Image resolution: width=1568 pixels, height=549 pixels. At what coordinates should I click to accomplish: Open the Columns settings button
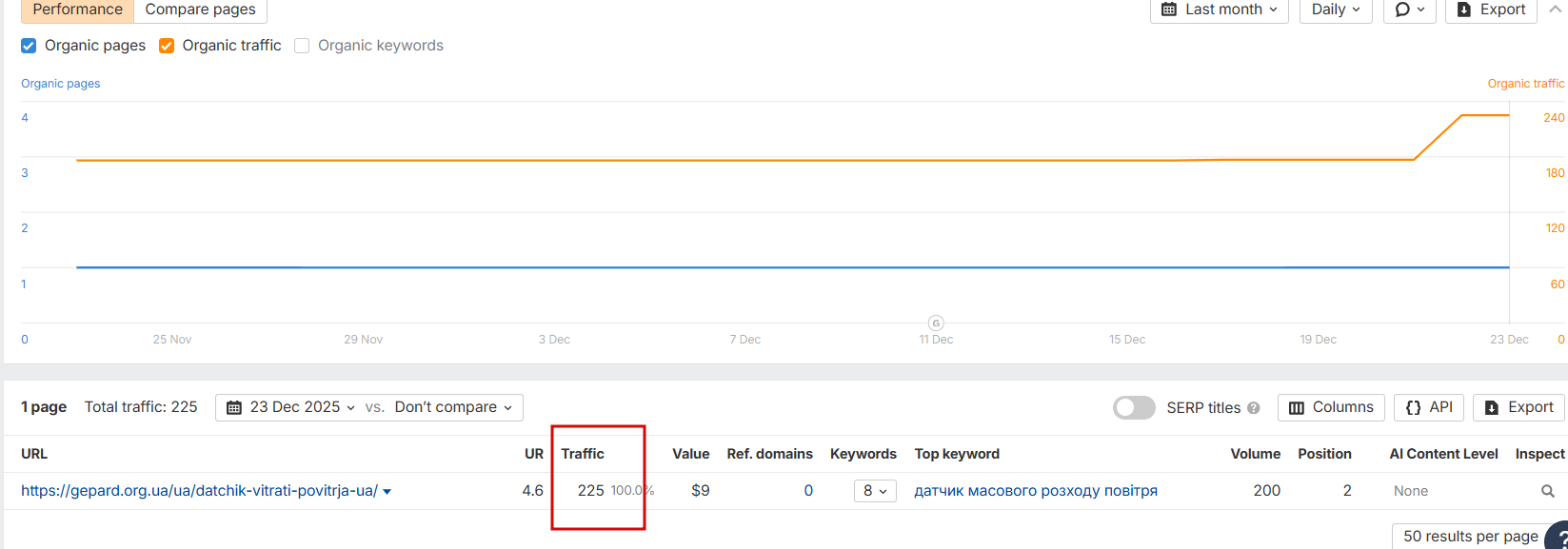click(x=1330, y=407)
